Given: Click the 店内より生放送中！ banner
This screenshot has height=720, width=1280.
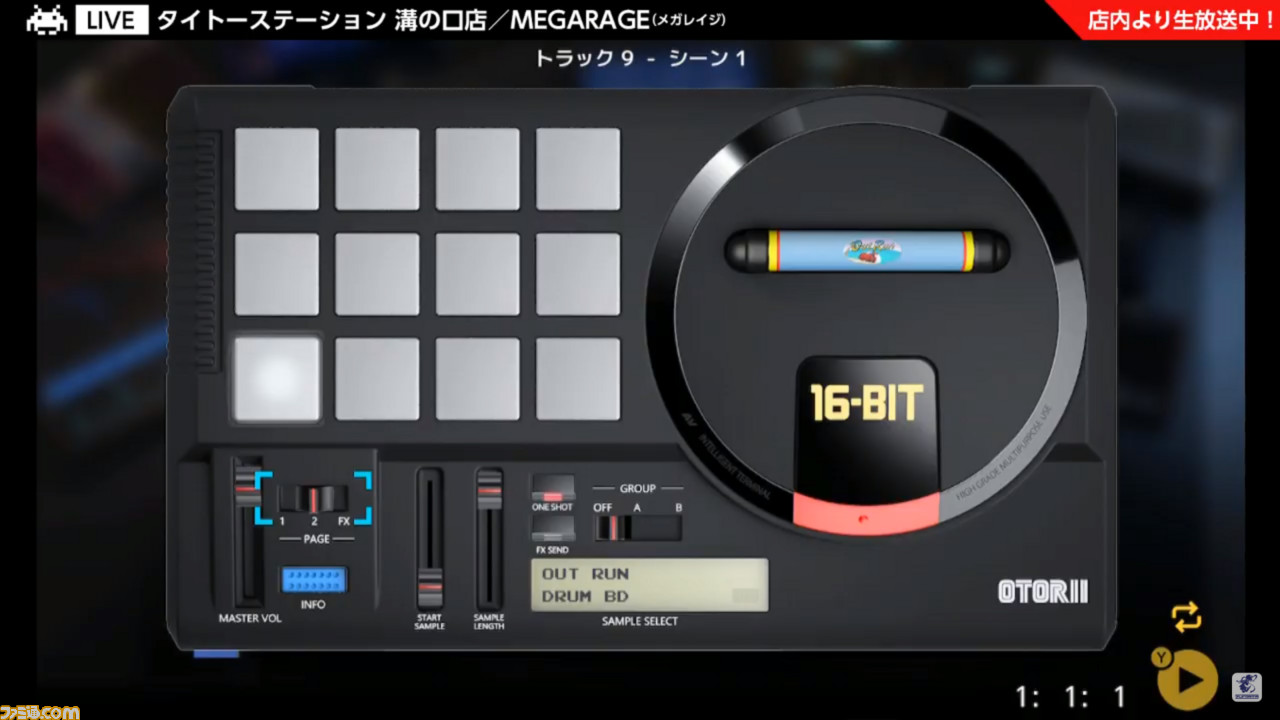Looking at the screenshot, I should pyautogui.click(x=1180, y=20).
